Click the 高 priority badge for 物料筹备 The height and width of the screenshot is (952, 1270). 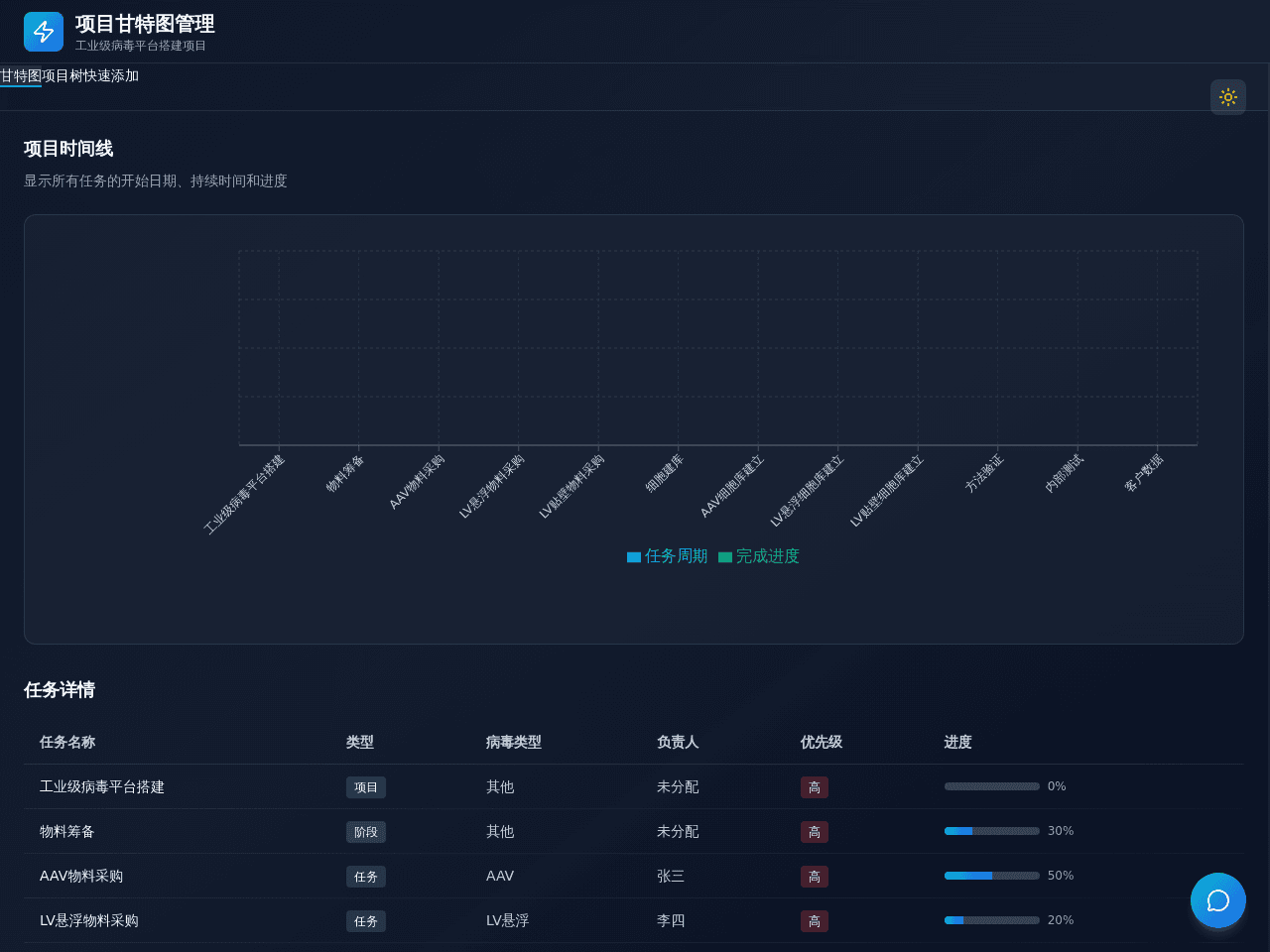[815, 832]
